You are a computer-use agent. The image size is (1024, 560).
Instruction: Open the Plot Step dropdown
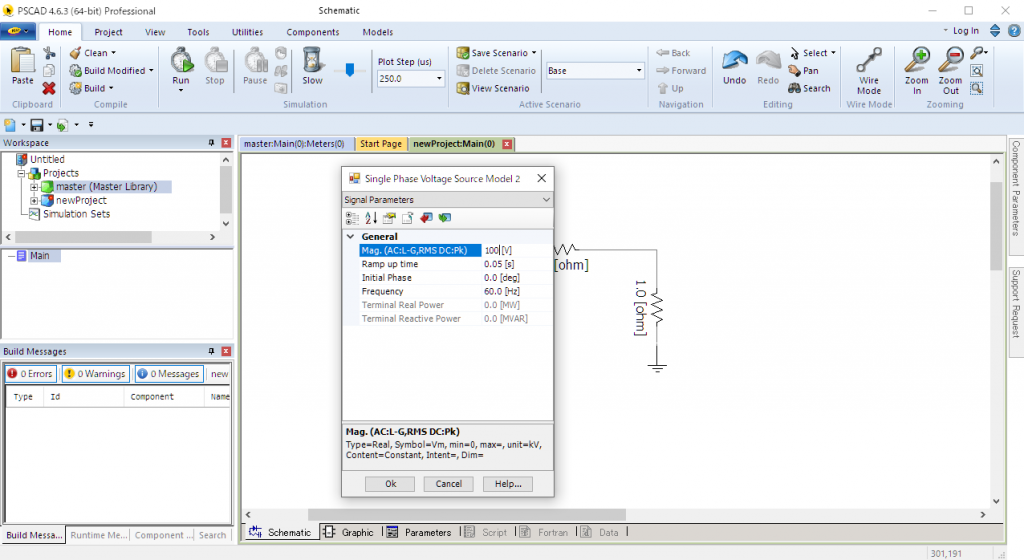pyautogui.click(x=439, y=79)
